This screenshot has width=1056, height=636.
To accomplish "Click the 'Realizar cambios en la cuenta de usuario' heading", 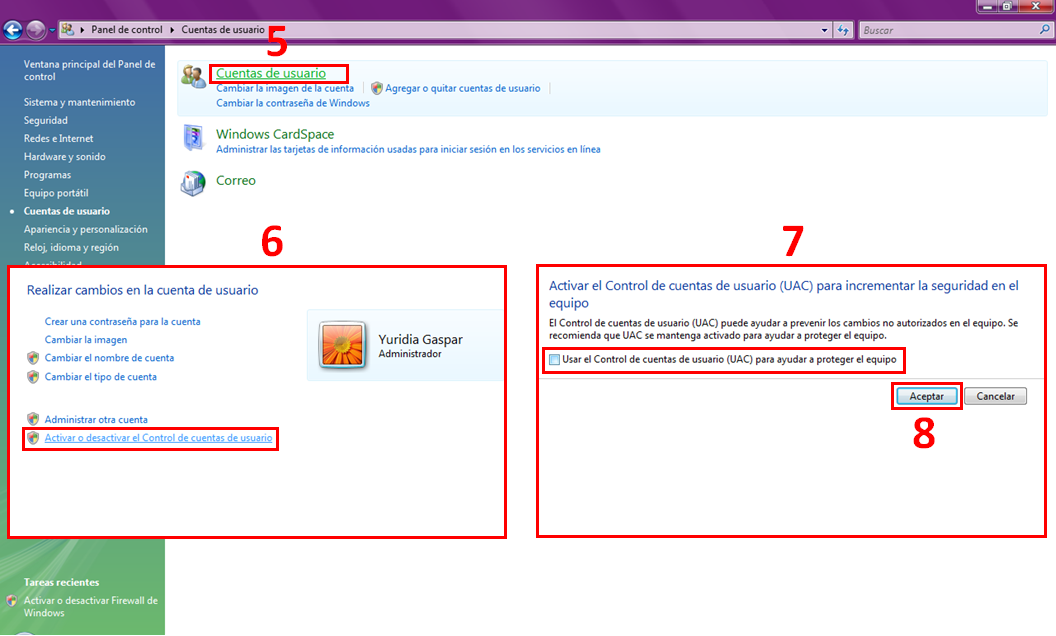I will pyautogui.click(x=142, y=290).
